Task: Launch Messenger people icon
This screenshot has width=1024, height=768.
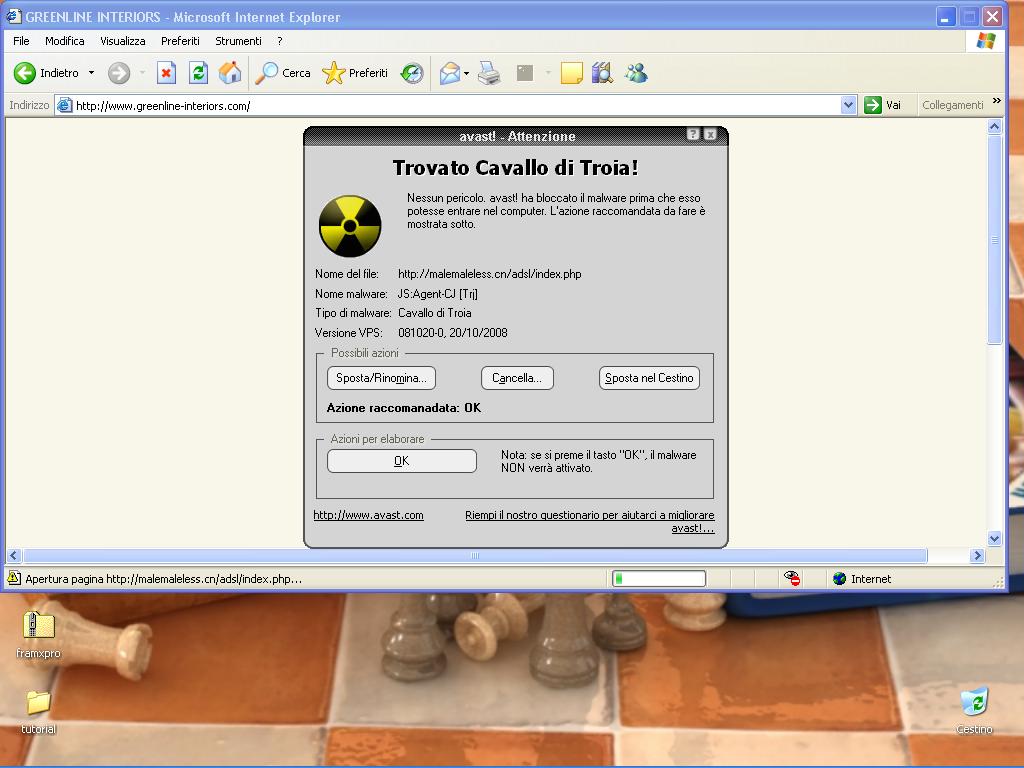Action: [x=636, y=73]
